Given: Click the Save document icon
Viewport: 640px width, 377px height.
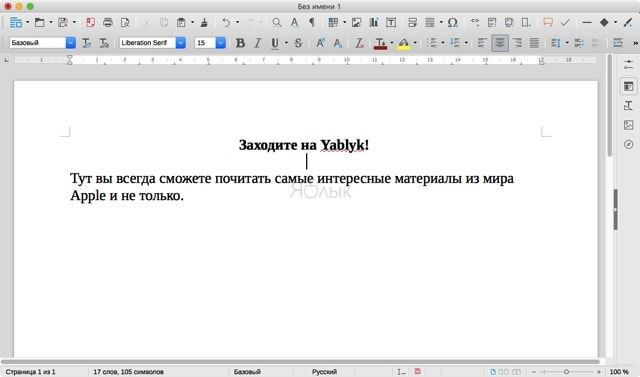Looking at the screenshot, I should coord(63,22).
